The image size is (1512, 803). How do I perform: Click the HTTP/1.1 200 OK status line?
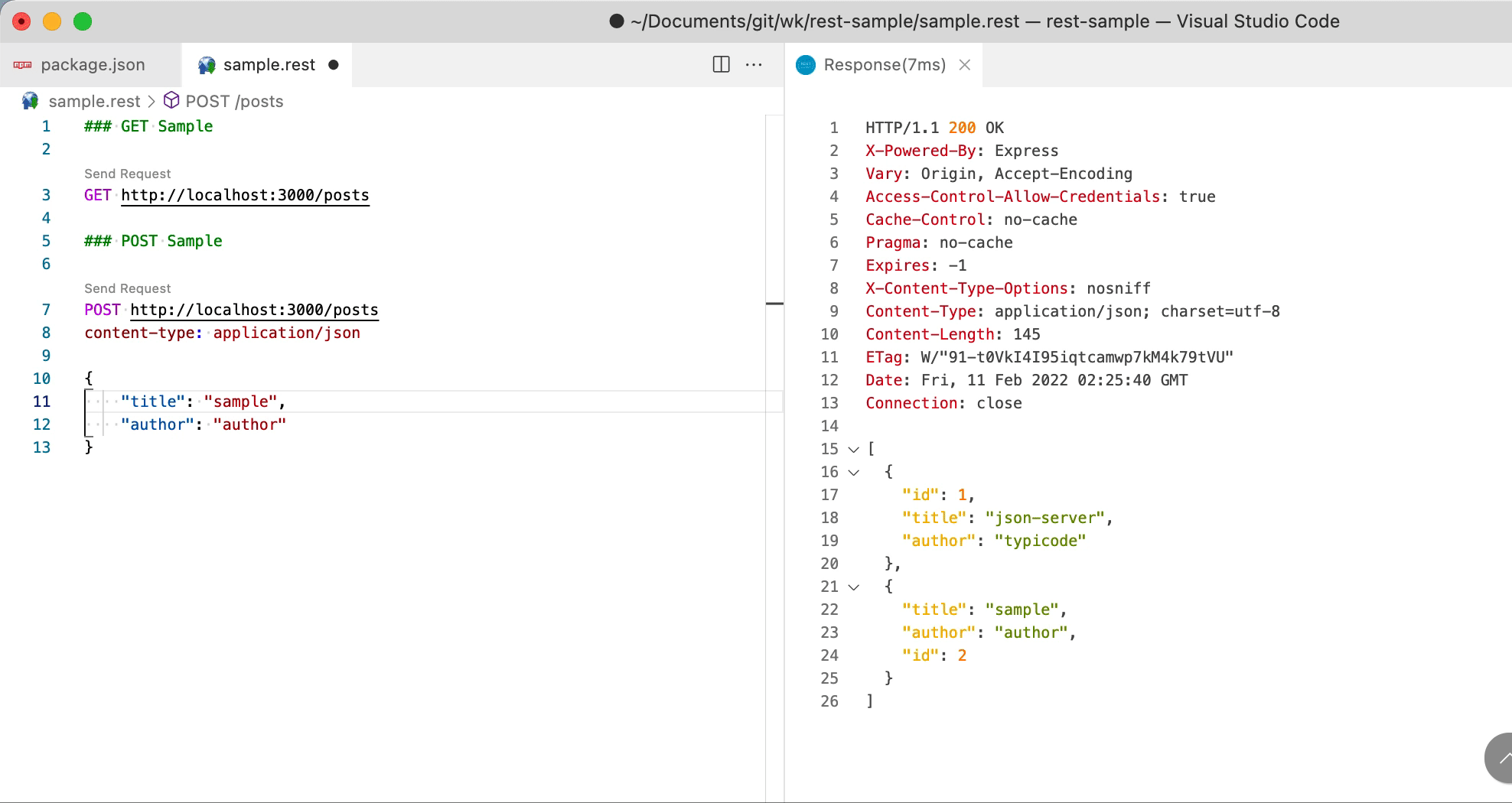[934, 128]
